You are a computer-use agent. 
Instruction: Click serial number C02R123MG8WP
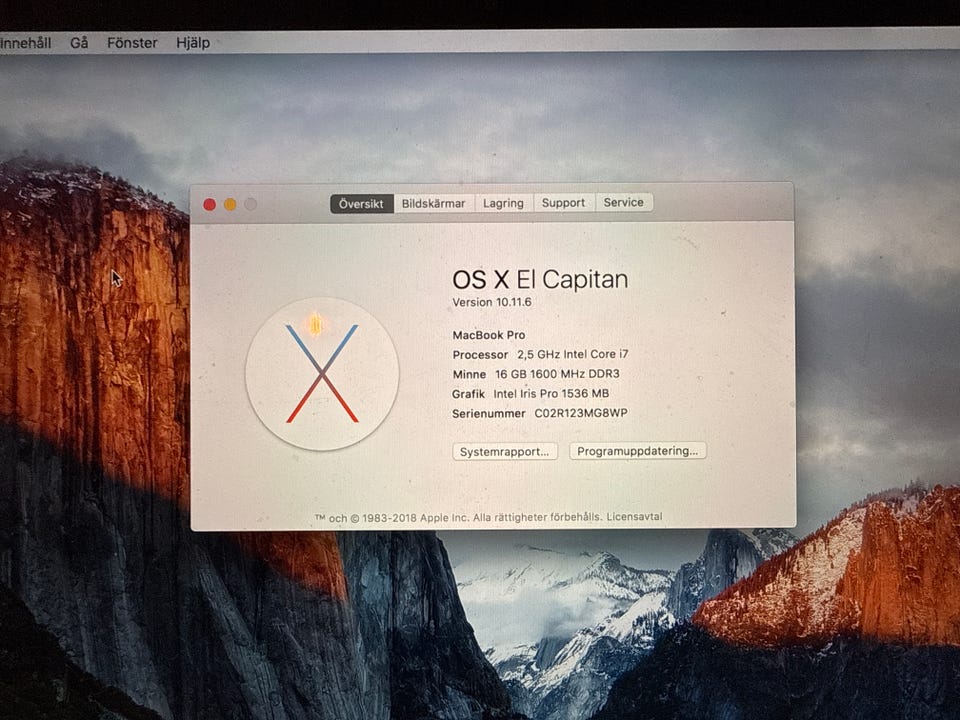coord(581,413)
